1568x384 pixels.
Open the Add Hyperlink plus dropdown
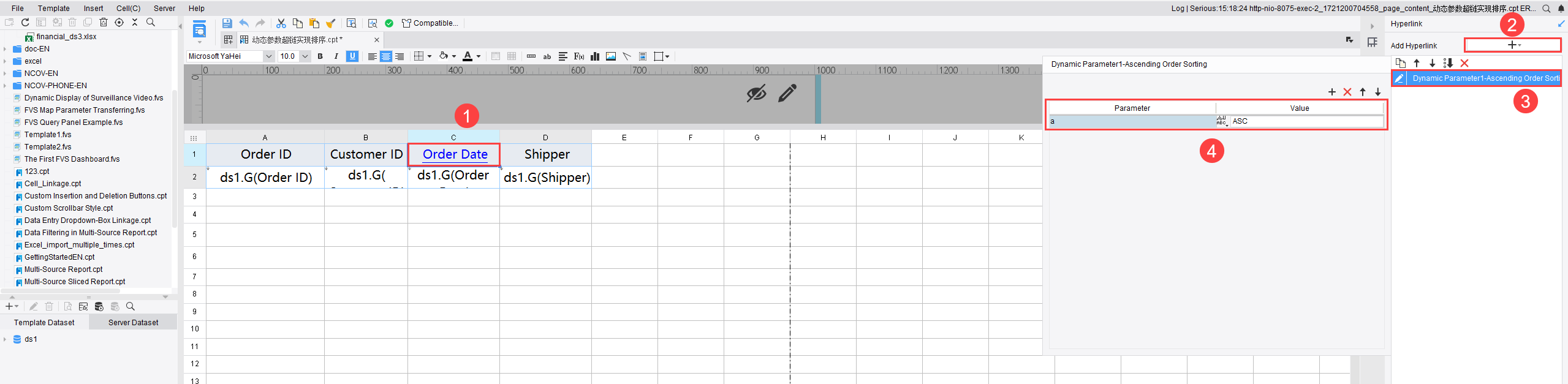click(x=1513, y=45)
